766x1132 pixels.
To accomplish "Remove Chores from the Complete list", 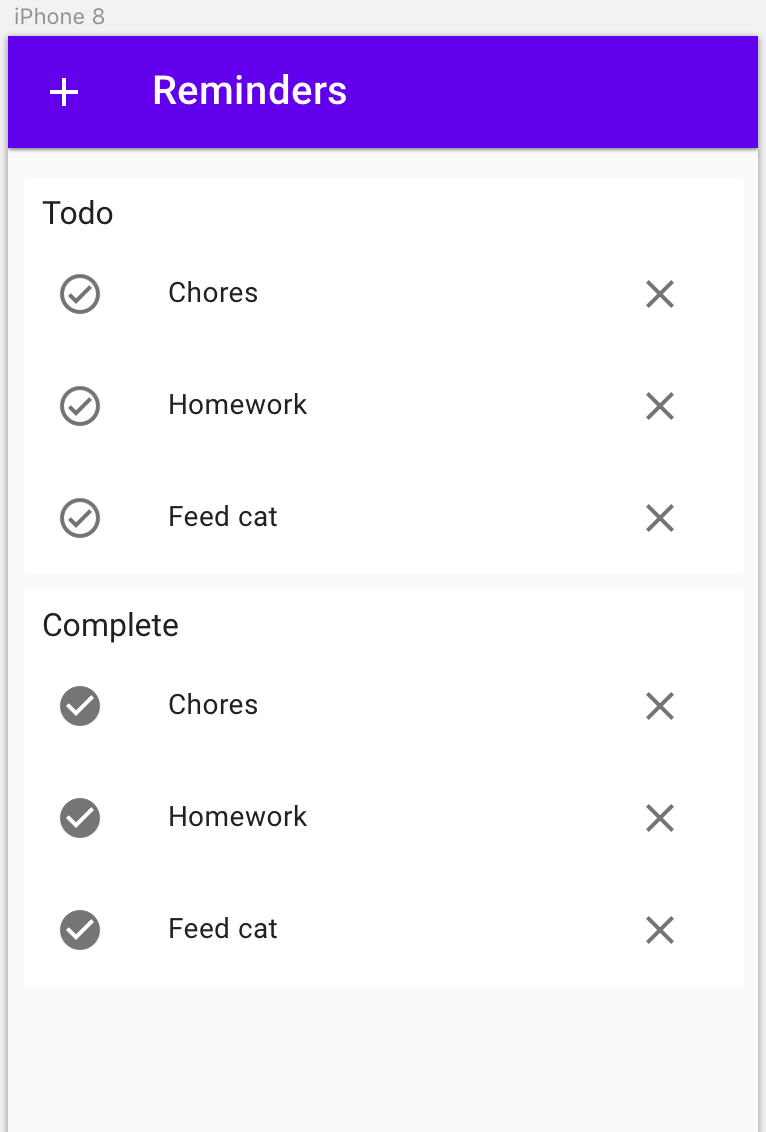I will (659, 706).
